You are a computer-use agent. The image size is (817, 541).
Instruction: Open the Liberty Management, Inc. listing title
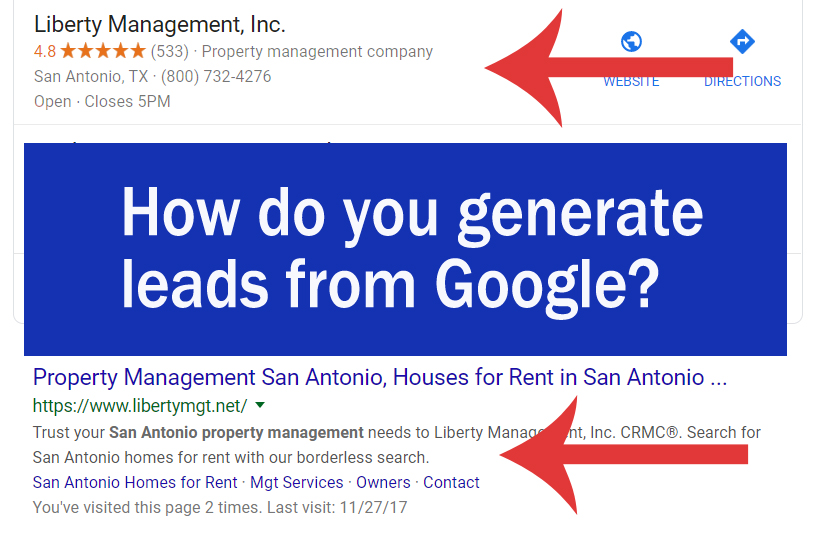159,24
